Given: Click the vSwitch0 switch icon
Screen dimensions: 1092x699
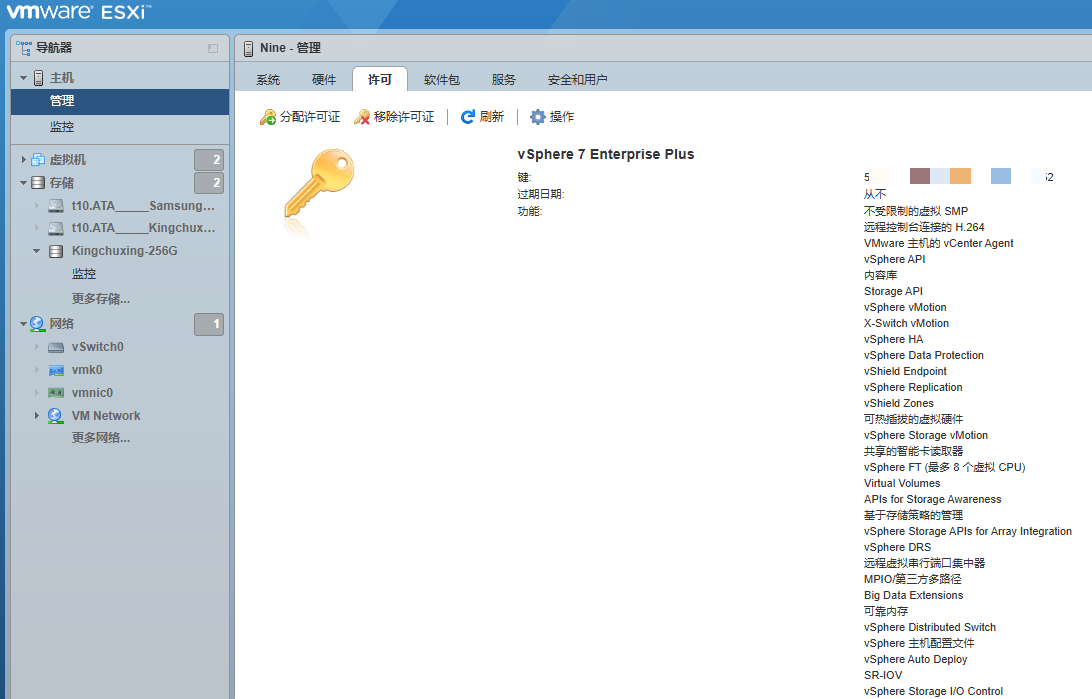Looking at the screenshot, I should point(56,347).
